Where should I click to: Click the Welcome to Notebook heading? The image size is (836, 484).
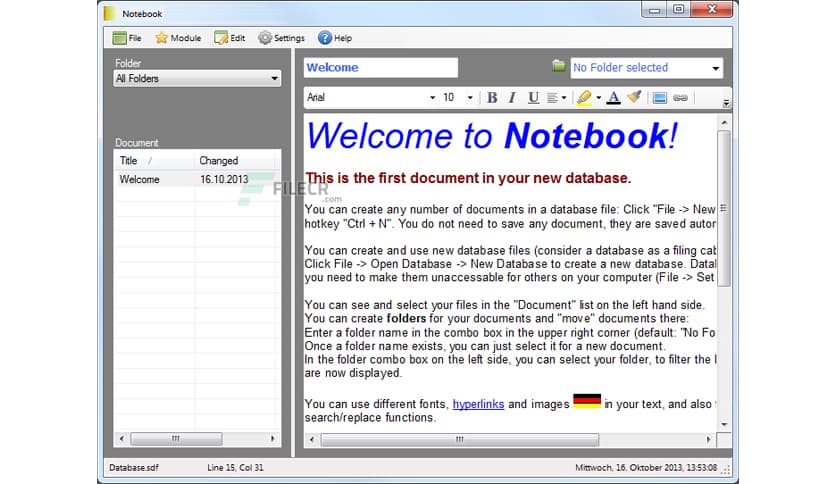pos(492,135)
